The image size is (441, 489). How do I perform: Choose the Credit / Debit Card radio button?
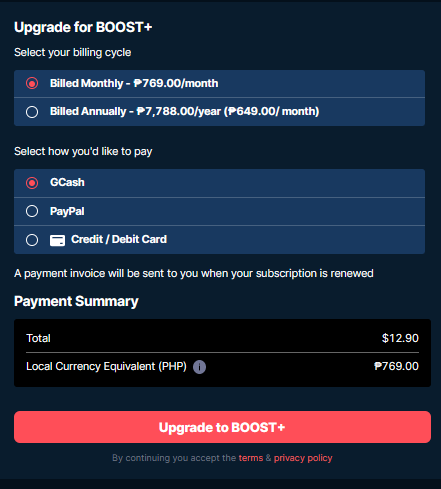pyautogui.click(x=32, y=240)
